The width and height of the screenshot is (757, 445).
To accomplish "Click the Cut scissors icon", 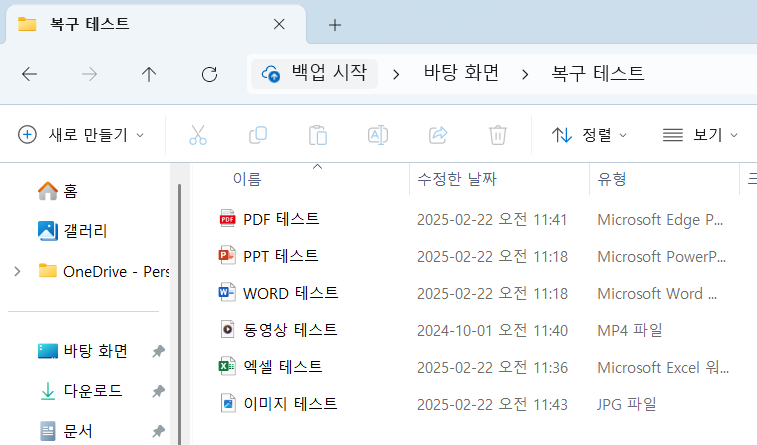I will (198, 135).
